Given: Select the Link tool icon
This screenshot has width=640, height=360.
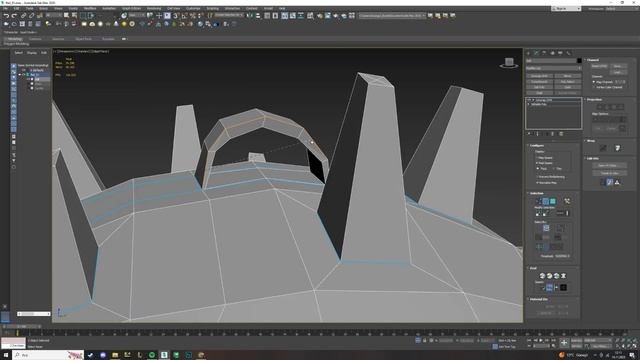Looking at the screenshot, I should pos(23,16).
